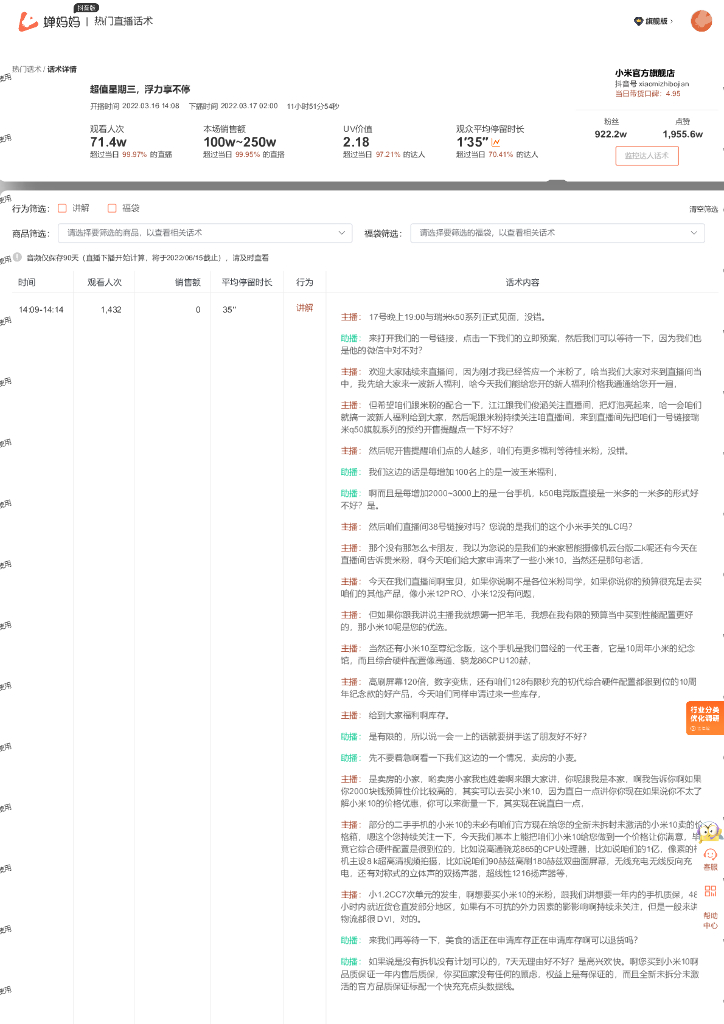
Task: Open the 帮助中心 help center
Action: tap(711, 920)
